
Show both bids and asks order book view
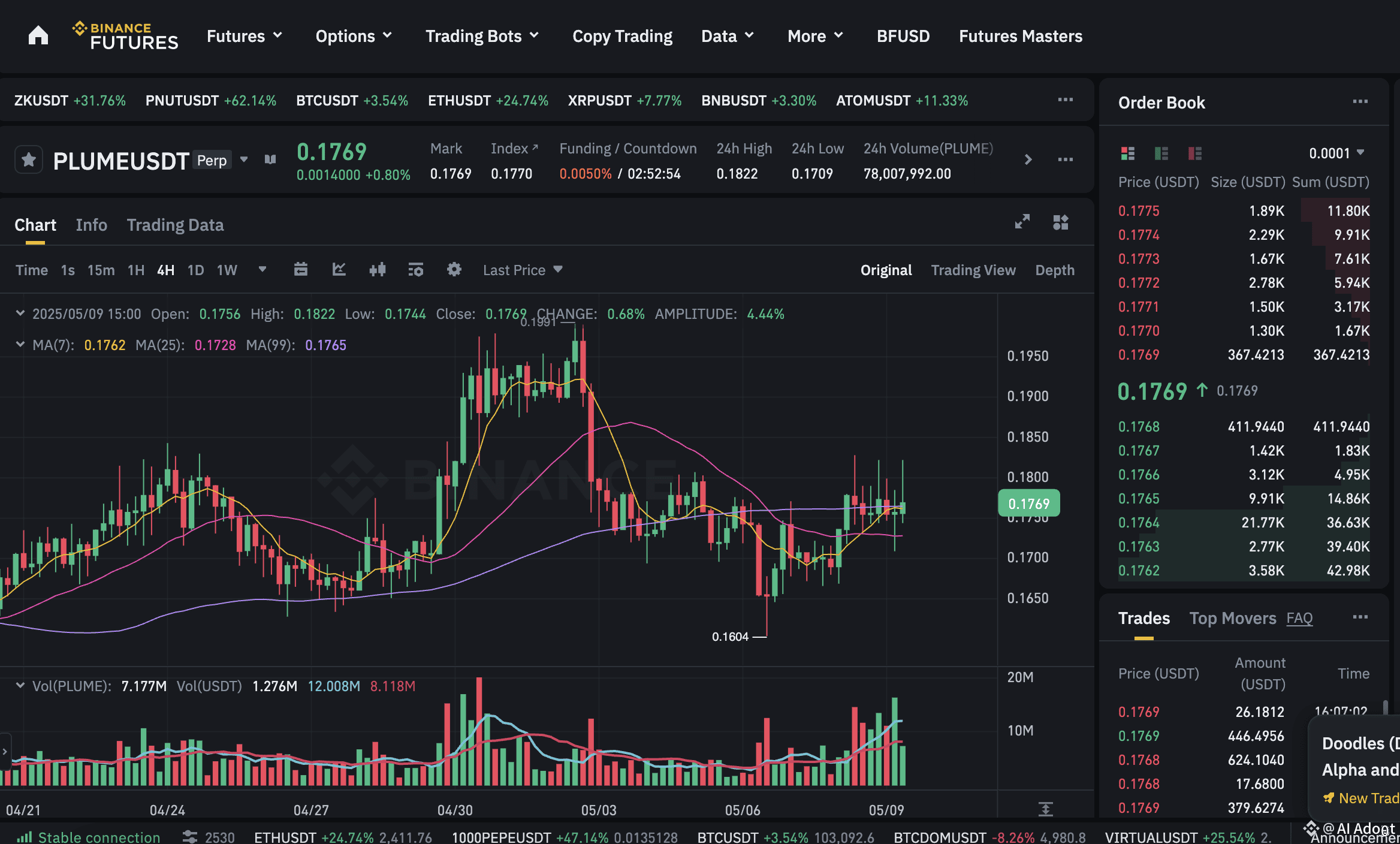[x=1128, y=153]
